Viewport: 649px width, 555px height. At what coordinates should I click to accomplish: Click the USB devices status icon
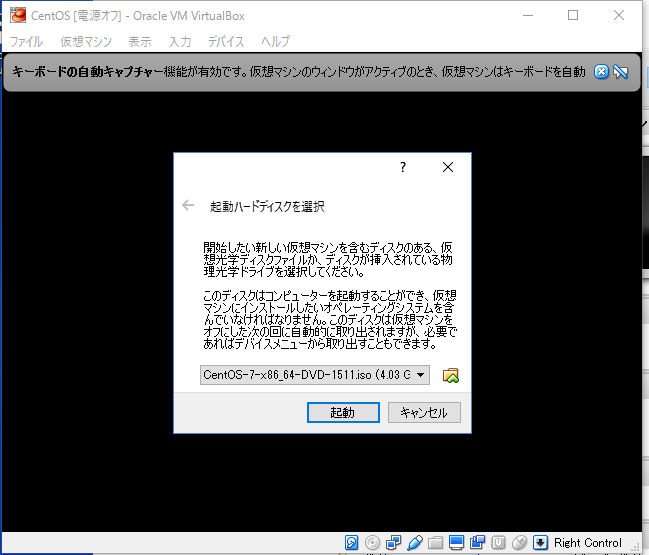(x=414, y=542)
